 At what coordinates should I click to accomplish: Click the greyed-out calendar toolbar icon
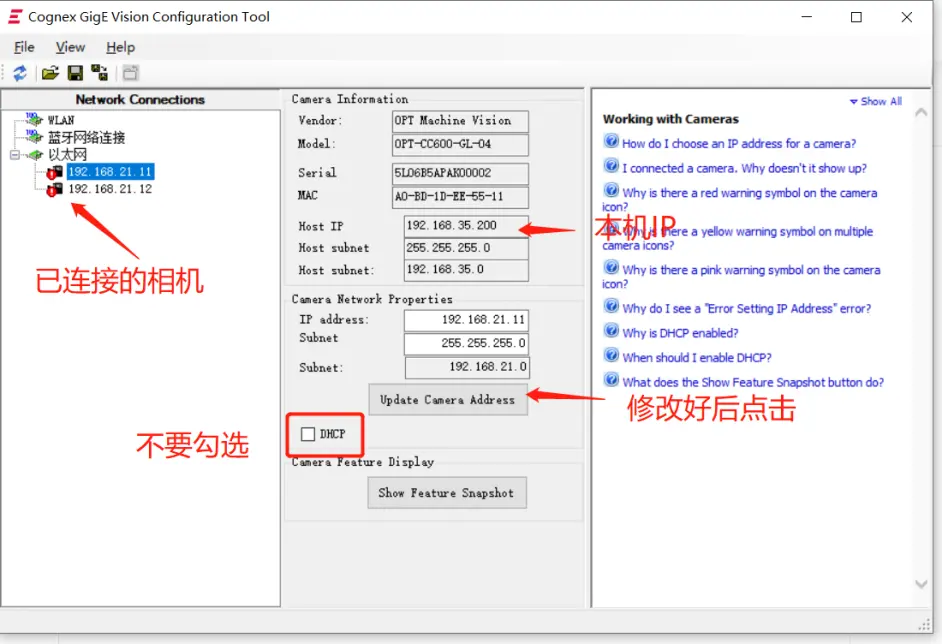[130, 73]
